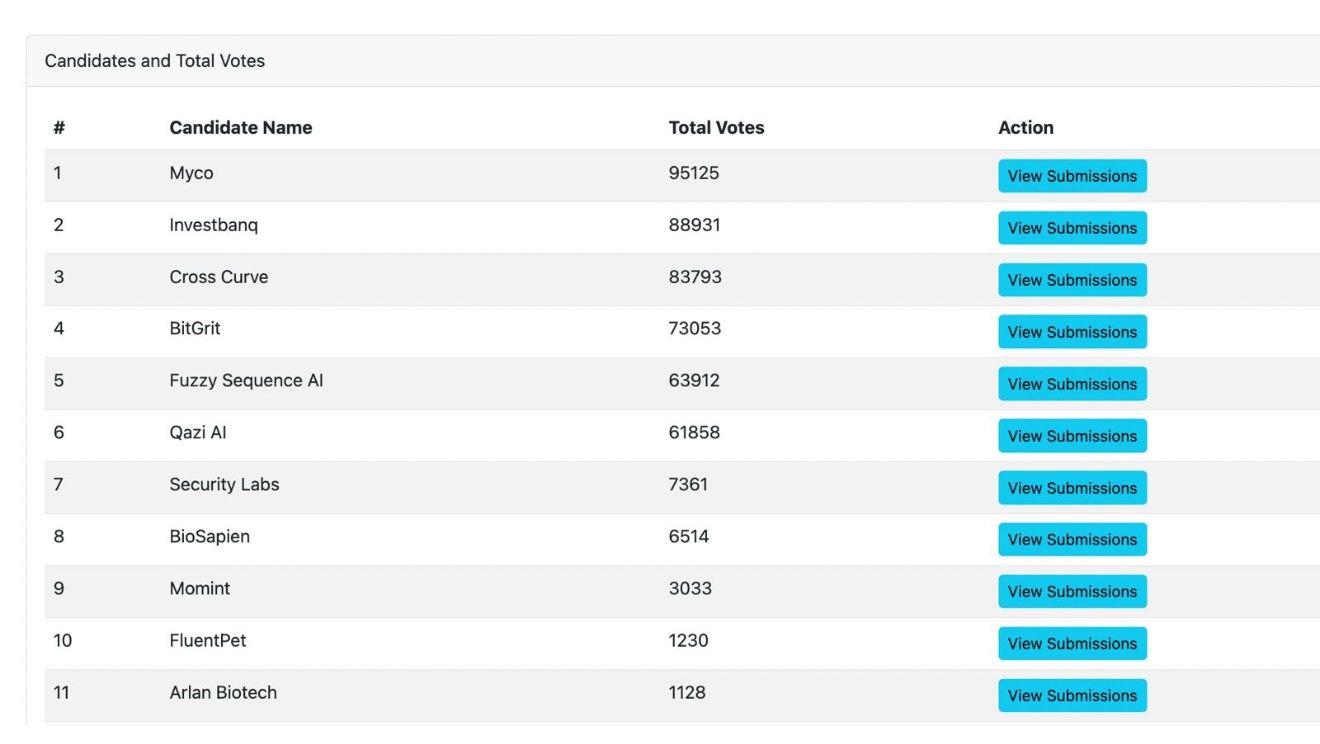
Task: View Qazi AI submissions
Action: pos(1072,436)
